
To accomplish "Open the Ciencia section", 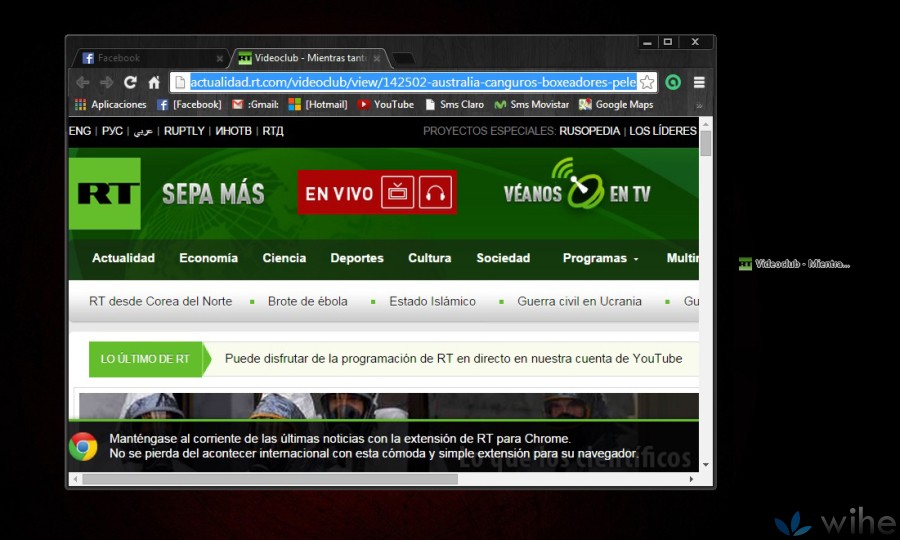I will [x=284, y=258].
